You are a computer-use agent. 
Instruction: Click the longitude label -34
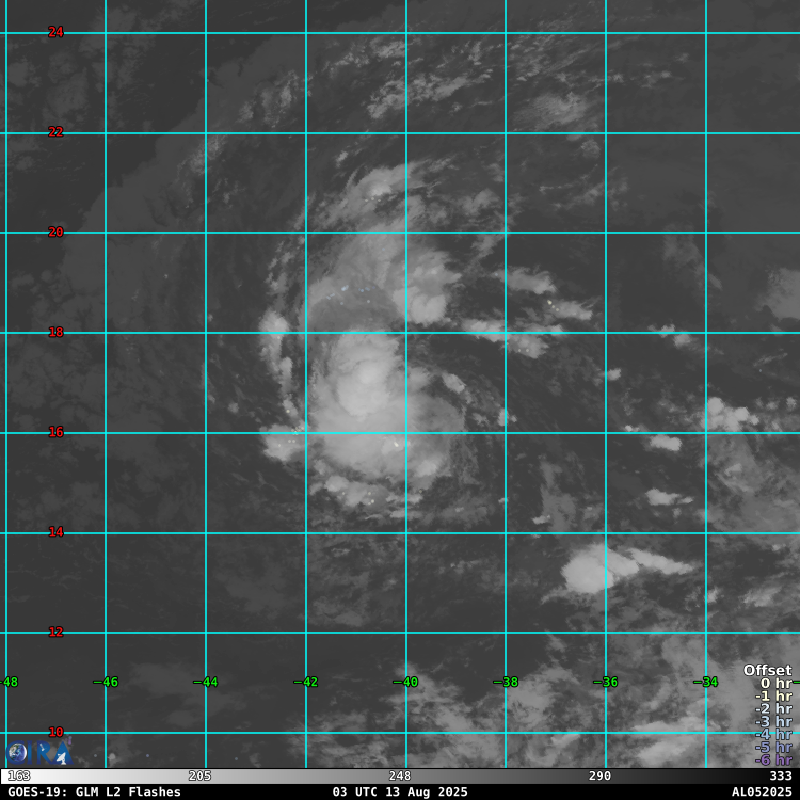(706, 682)
